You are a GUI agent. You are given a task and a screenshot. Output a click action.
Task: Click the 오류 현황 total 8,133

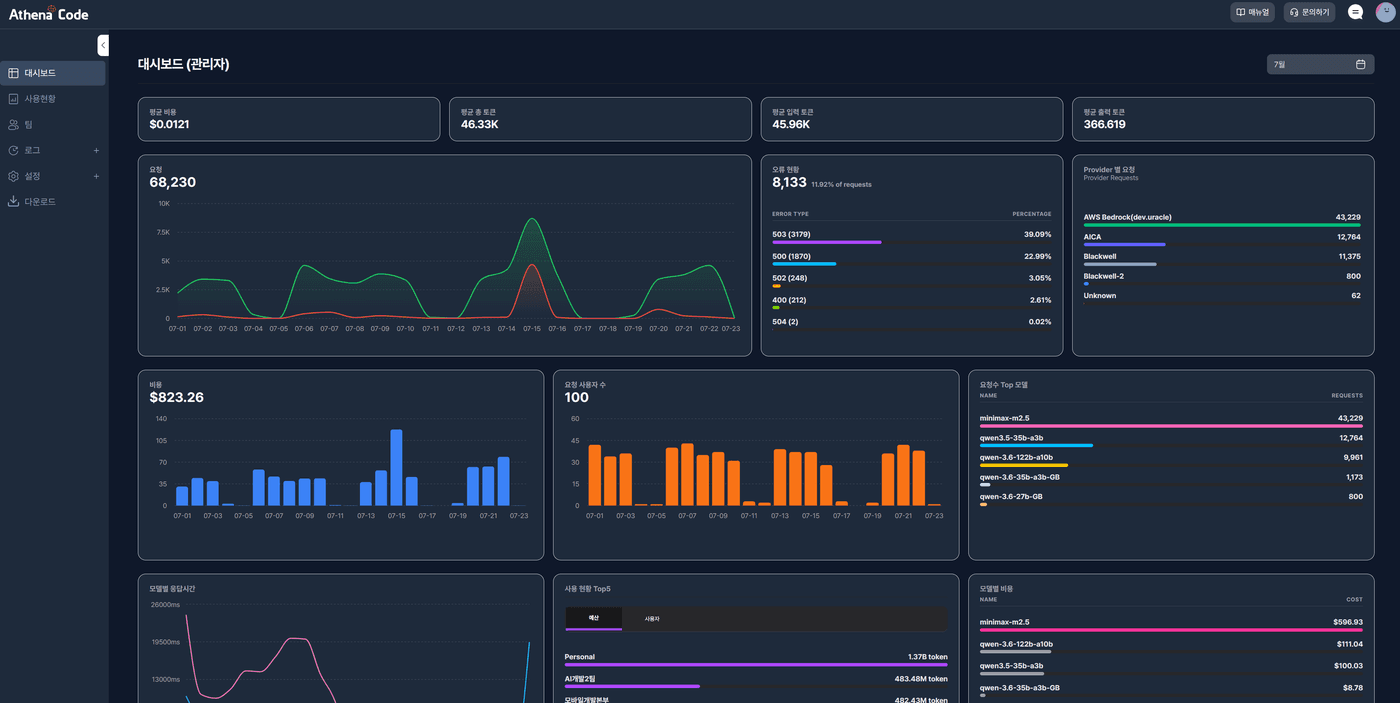(x=789, y=183)
